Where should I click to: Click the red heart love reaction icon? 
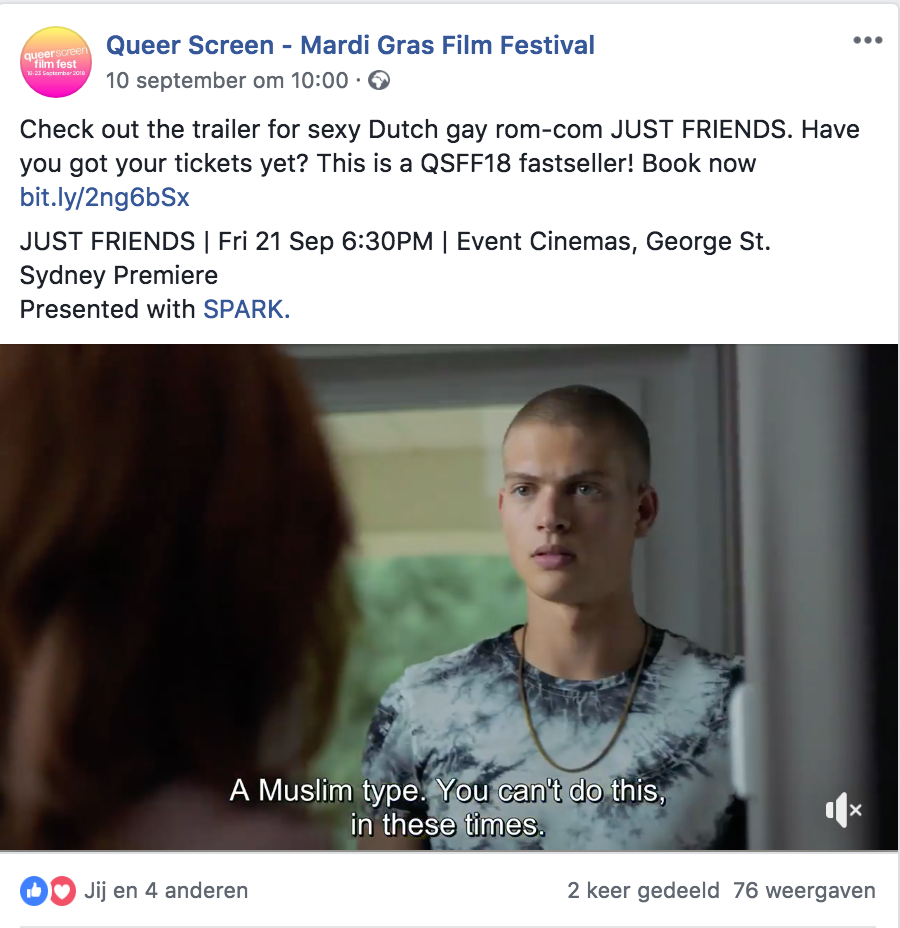tap(63, 890)
